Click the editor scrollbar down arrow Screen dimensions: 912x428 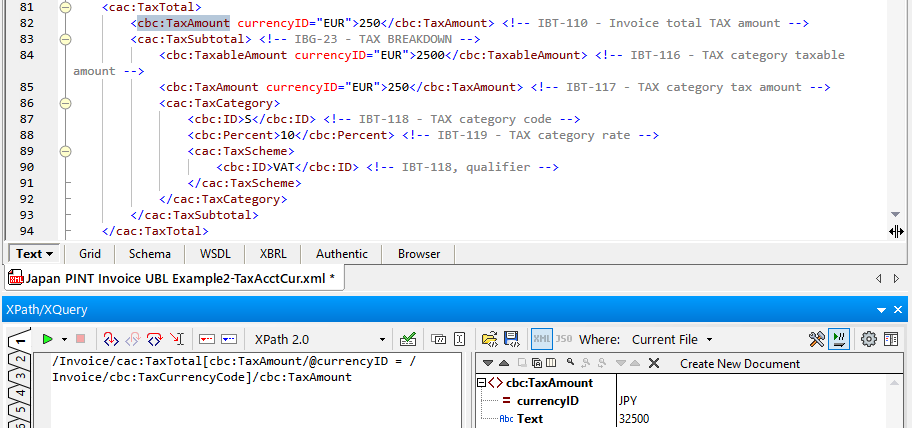pos(896,215)
